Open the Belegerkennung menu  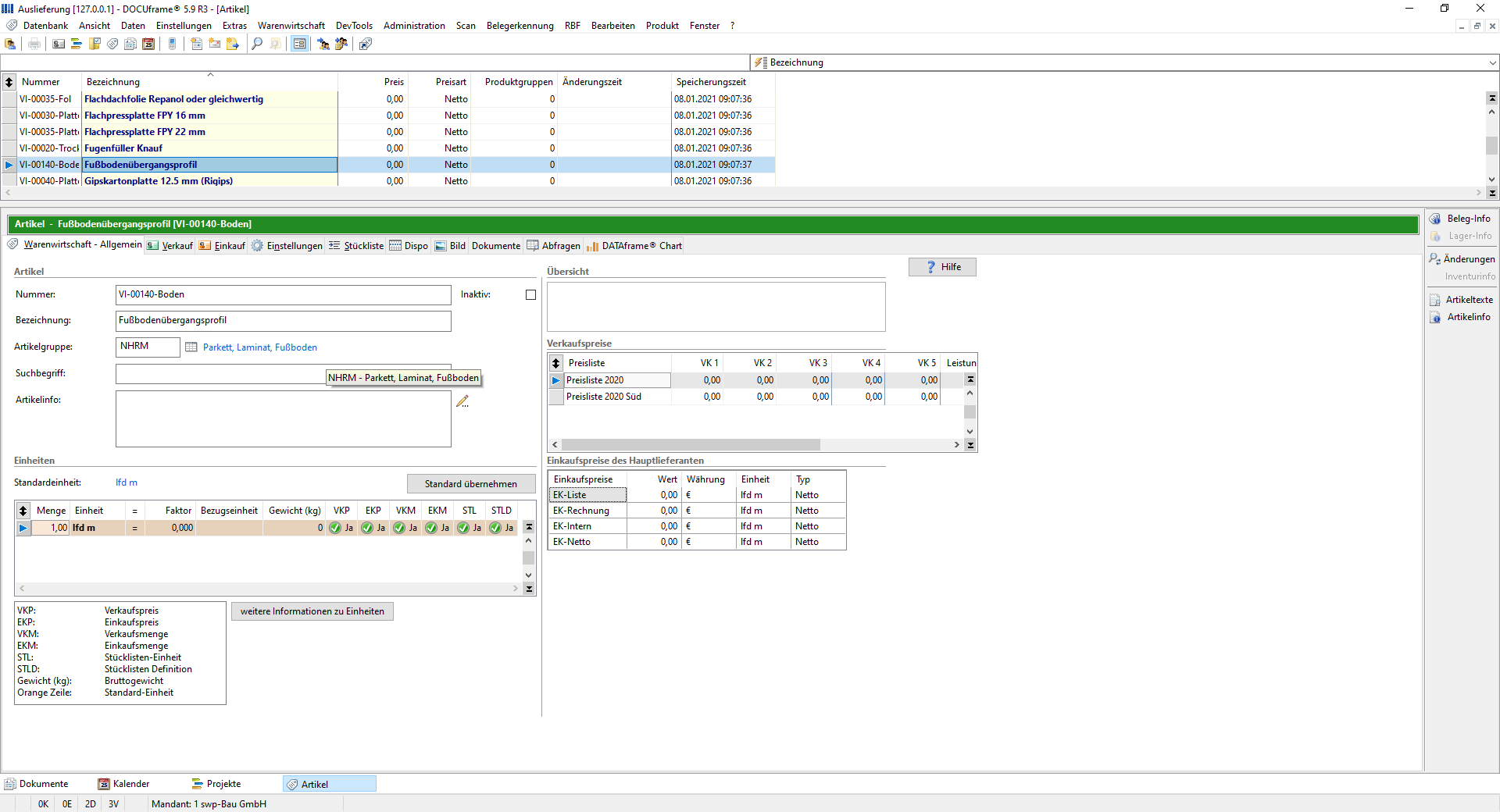pos(520,26)
